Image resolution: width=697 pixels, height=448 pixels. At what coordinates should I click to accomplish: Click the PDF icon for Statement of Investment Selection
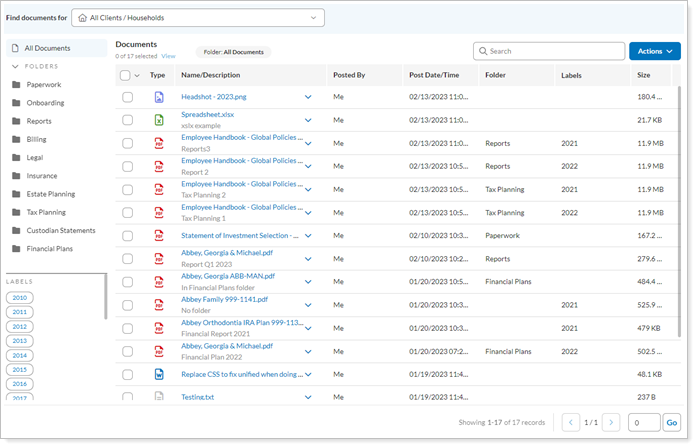click(x=158, y=235)
